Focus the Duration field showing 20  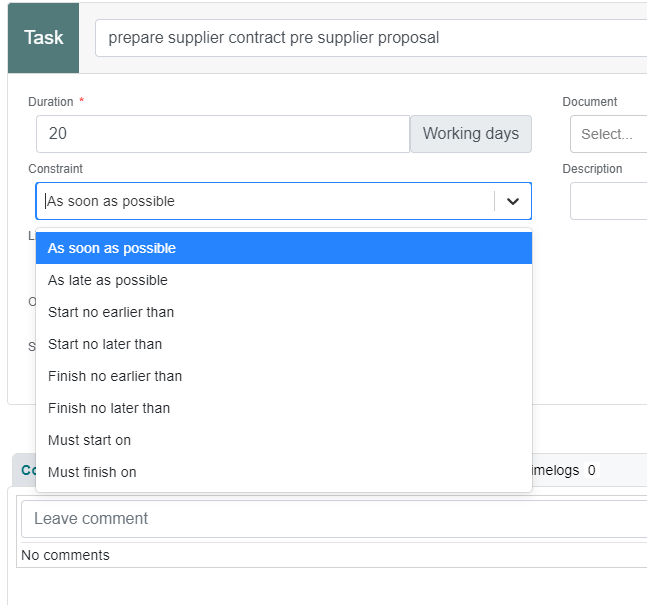click(223, 134)
